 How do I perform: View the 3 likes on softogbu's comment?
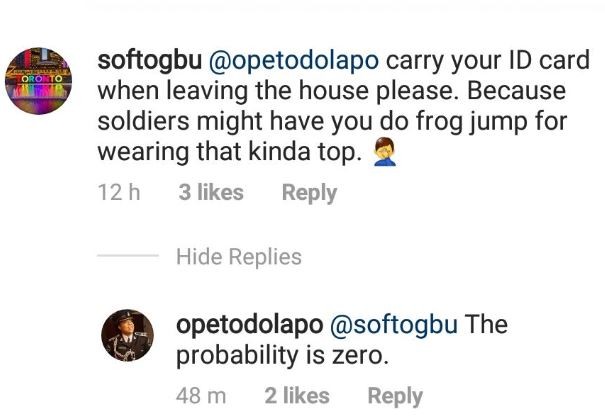(211, 193)
